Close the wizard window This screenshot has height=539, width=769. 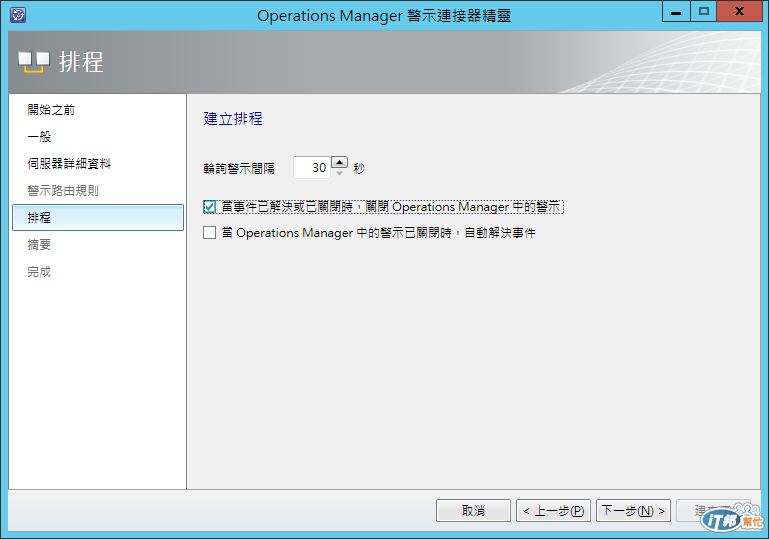(740, 11)
